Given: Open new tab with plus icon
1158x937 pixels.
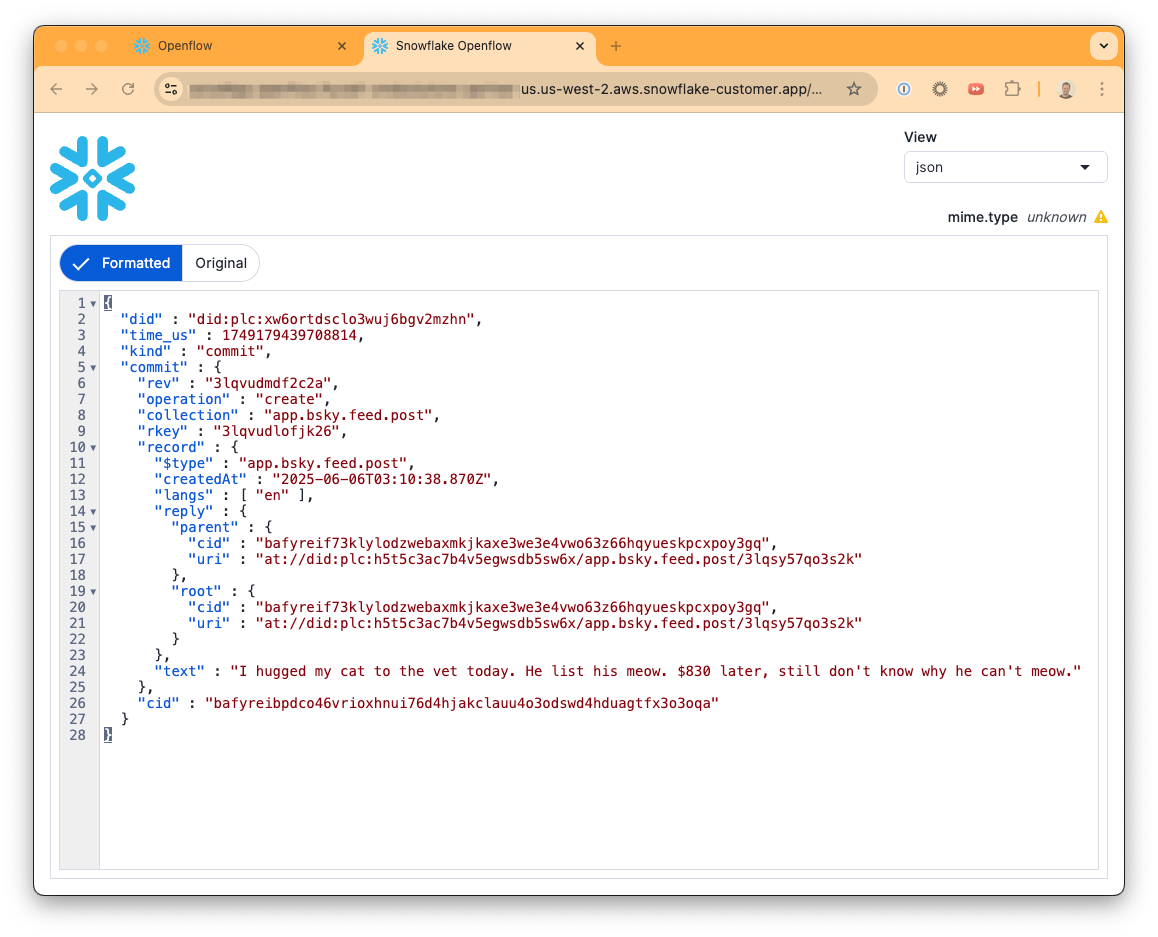Looking at the screenshot, I should pos(615,46).
